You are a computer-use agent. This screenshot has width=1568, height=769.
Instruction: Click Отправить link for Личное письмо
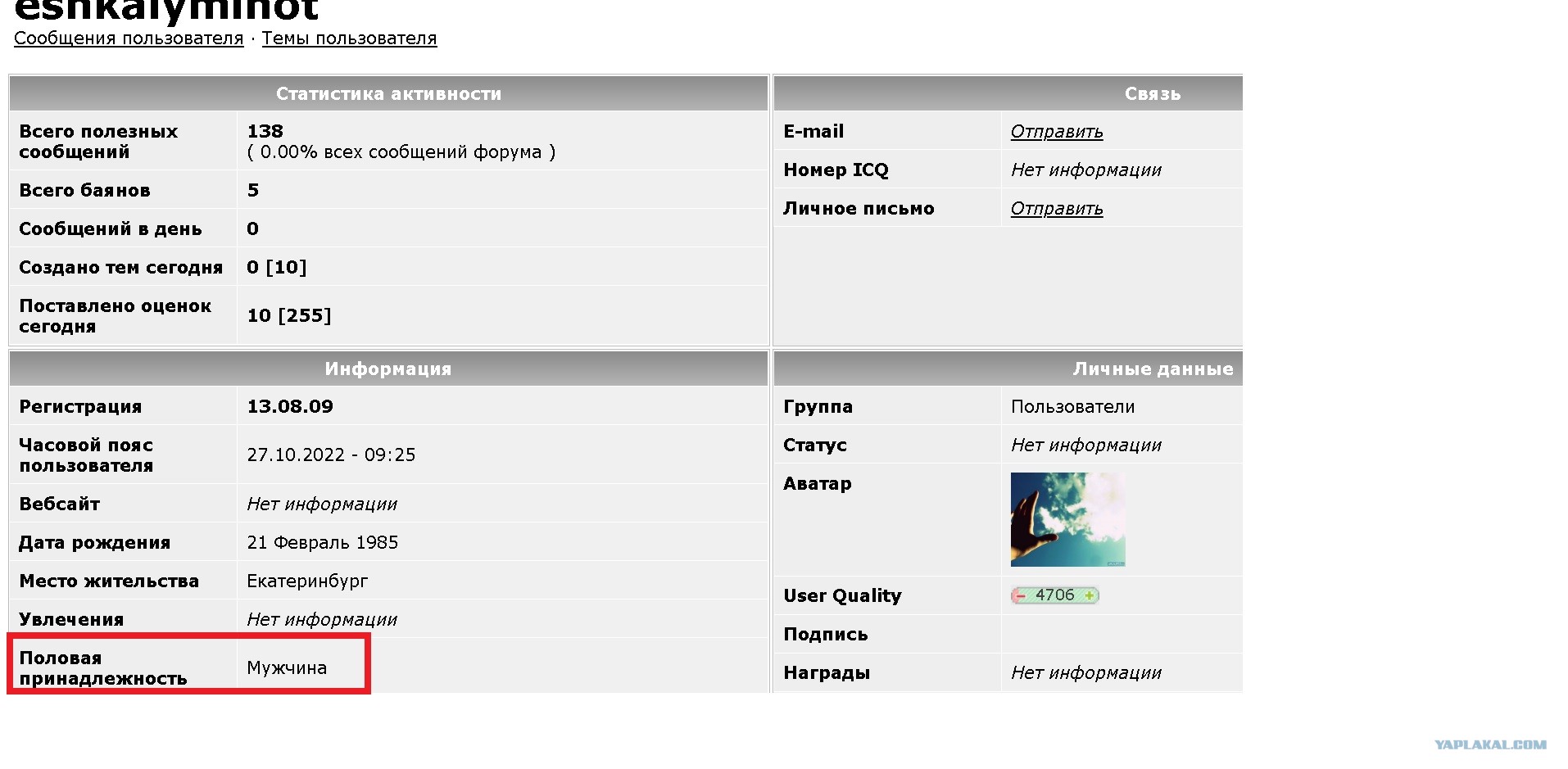[x=1057, y=209]
